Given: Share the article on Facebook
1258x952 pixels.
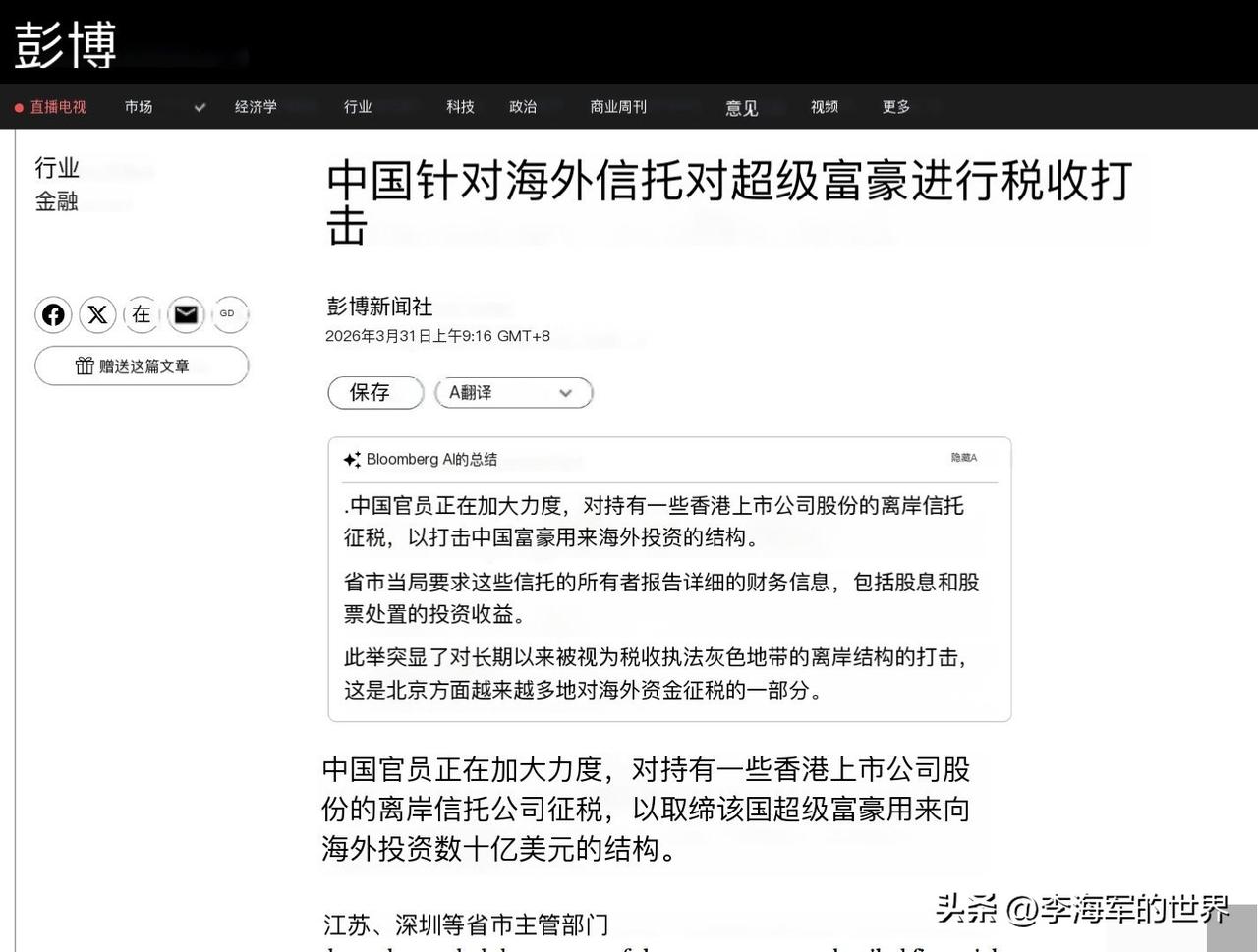Looking at the screenshot, I should point(53,314).
